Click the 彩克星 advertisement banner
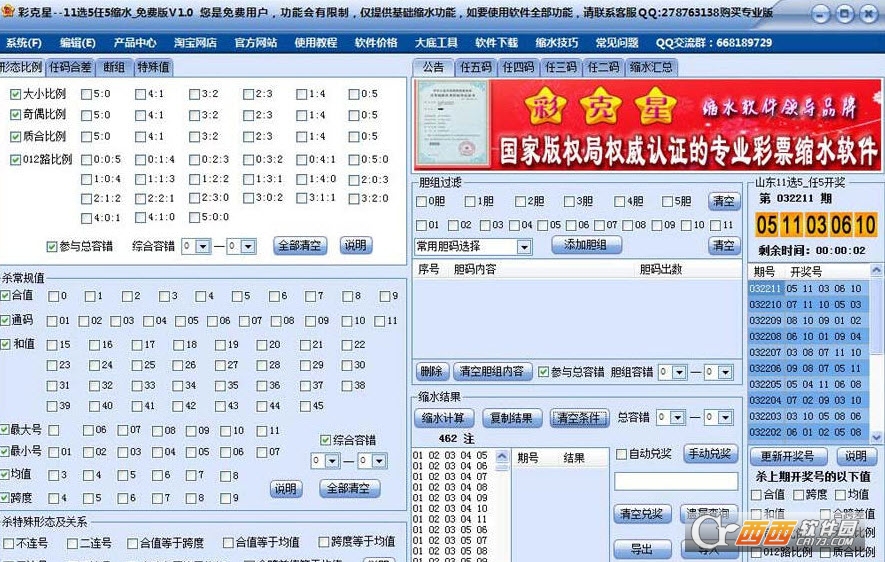Screen dimensions: 885x562 pos(647,125)
